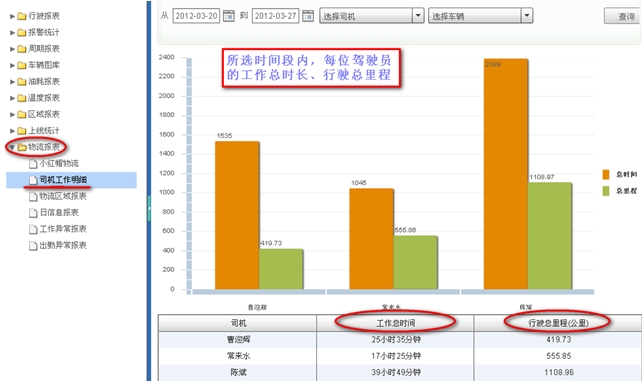This screenshot has height=382, width=644.
Task: Open the 选择司机 driver dropdown
Action: click(x=372, y=16)
